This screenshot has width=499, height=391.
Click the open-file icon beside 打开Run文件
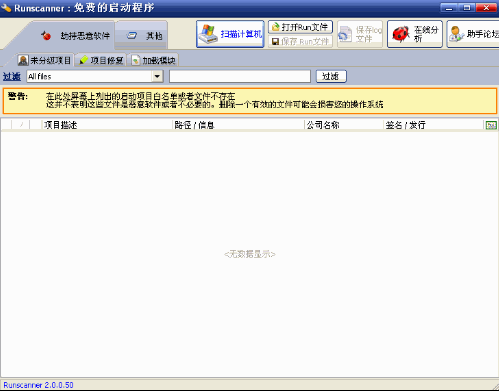(276, 27)
